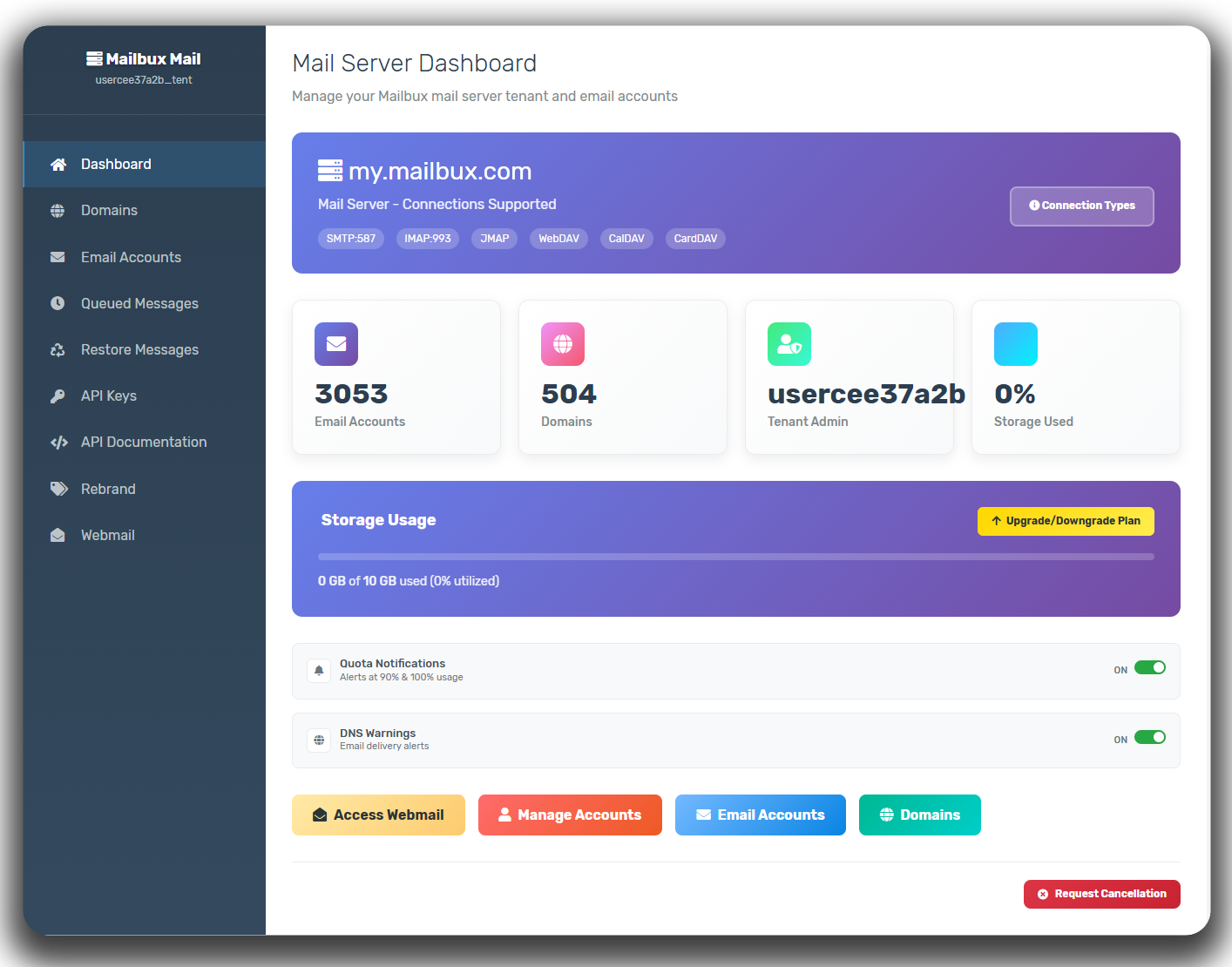The image size is (1232, 967).
Task: Open the Webmail sidebar menu item
Action: tap(145, 535)
